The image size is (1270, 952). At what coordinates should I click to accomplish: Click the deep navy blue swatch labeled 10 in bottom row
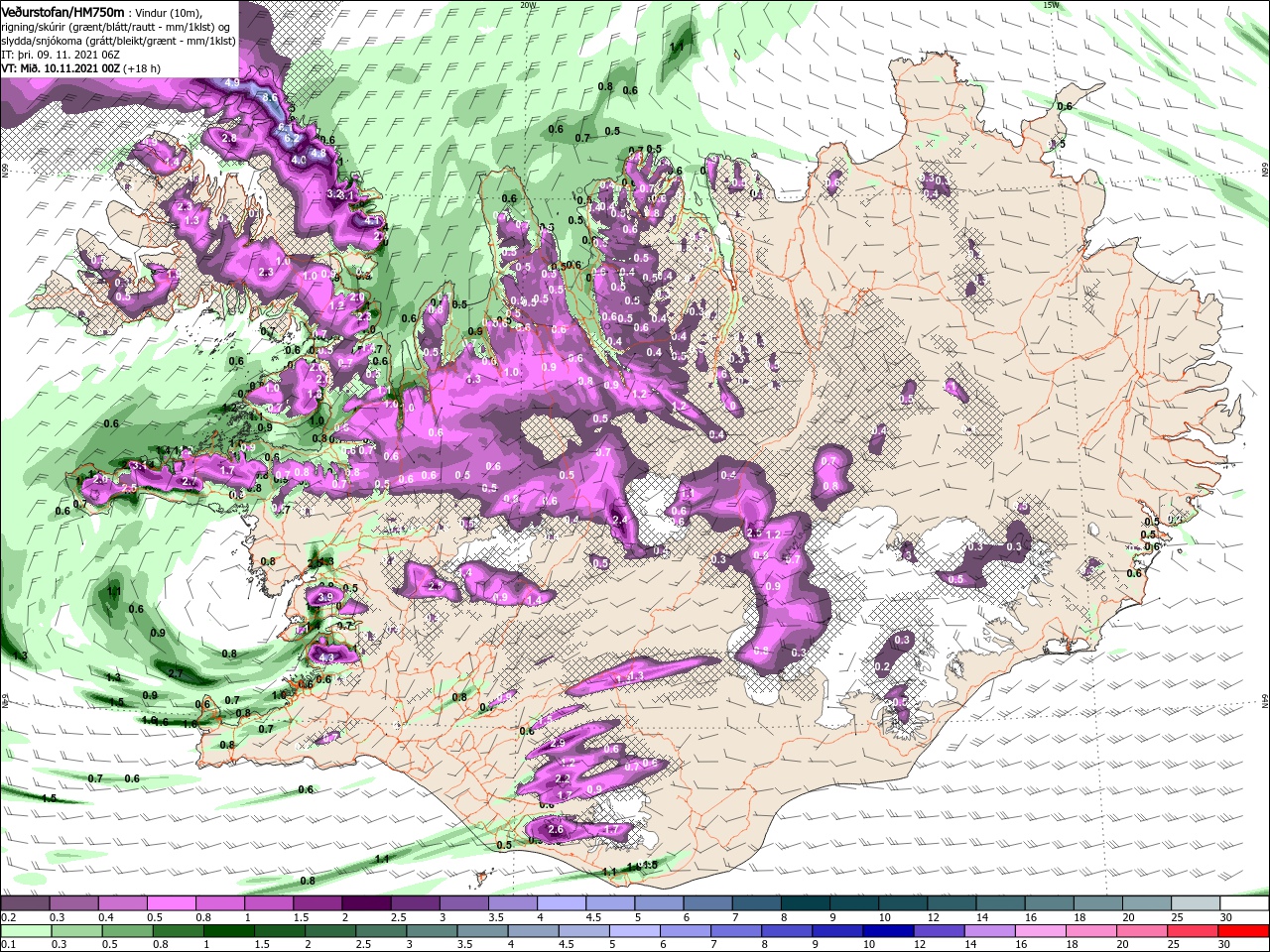(889, 931)
